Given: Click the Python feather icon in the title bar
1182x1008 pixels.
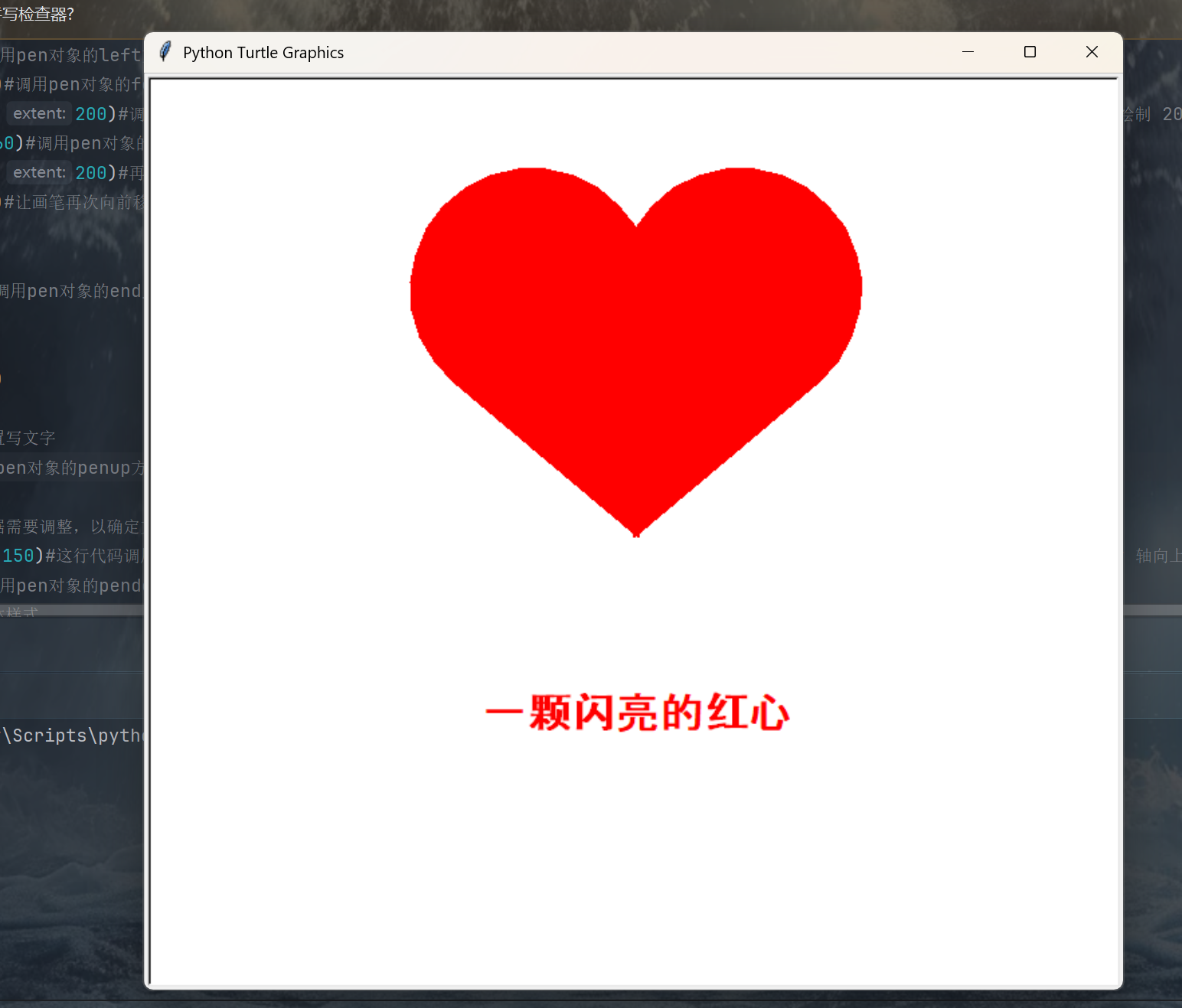Looking at the screenshot, I should [x=165, y=51].
